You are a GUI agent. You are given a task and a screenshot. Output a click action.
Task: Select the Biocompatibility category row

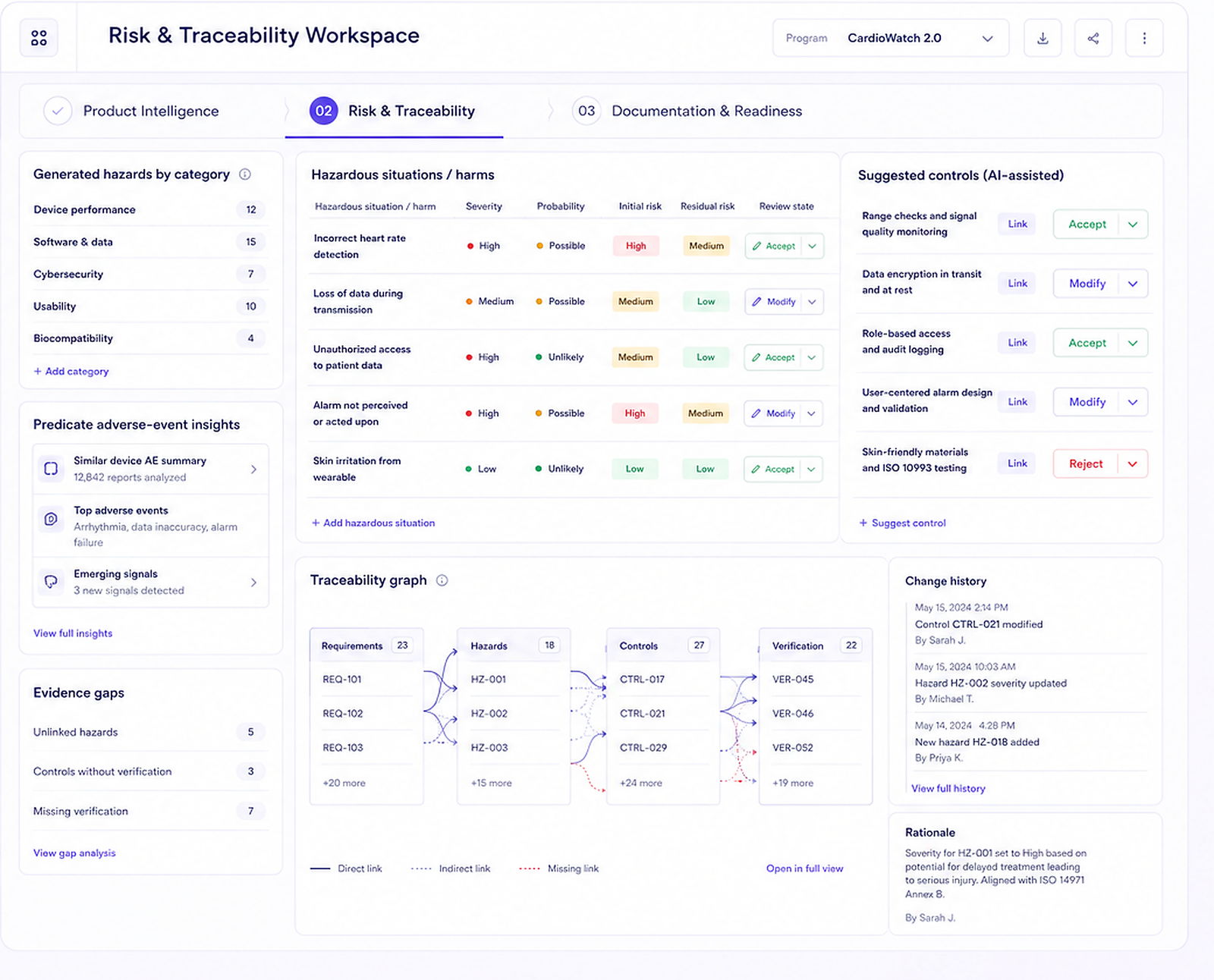(x=150, y=338)
